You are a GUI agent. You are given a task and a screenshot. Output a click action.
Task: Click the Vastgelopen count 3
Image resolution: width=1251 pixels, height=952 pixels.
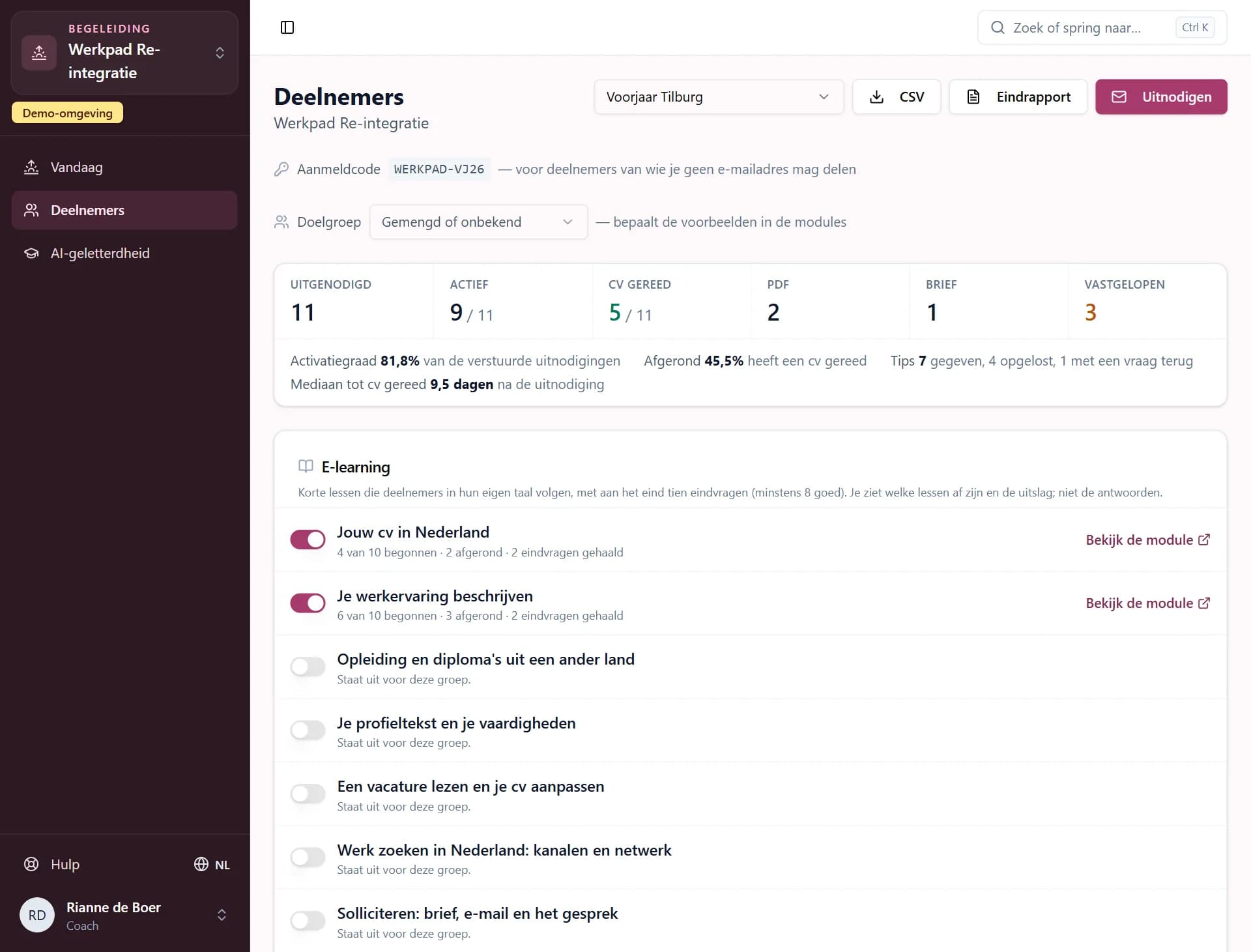(1090, 312)
